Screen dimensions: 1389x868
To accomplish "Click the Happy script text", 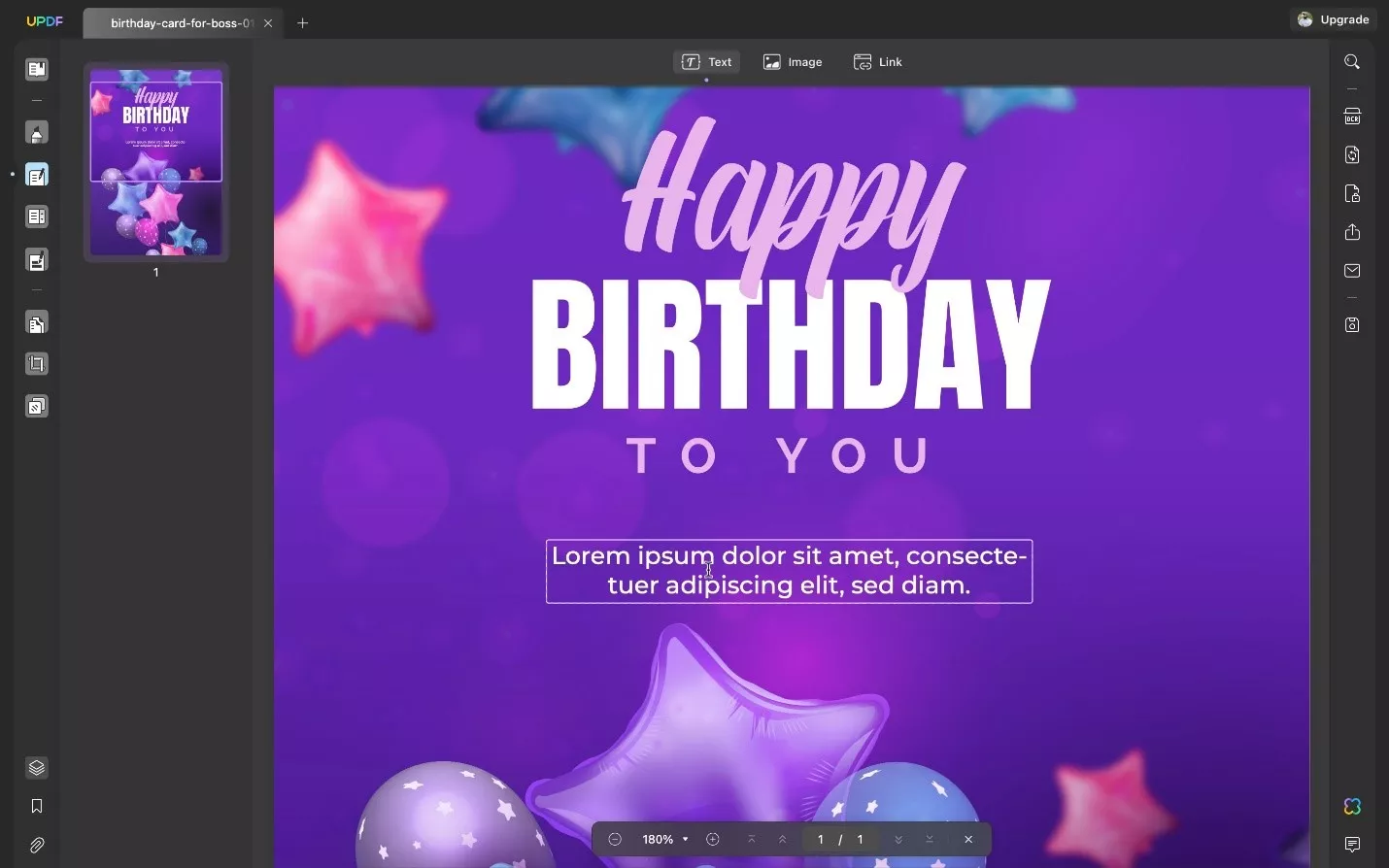I will click(x=795, y=206).
